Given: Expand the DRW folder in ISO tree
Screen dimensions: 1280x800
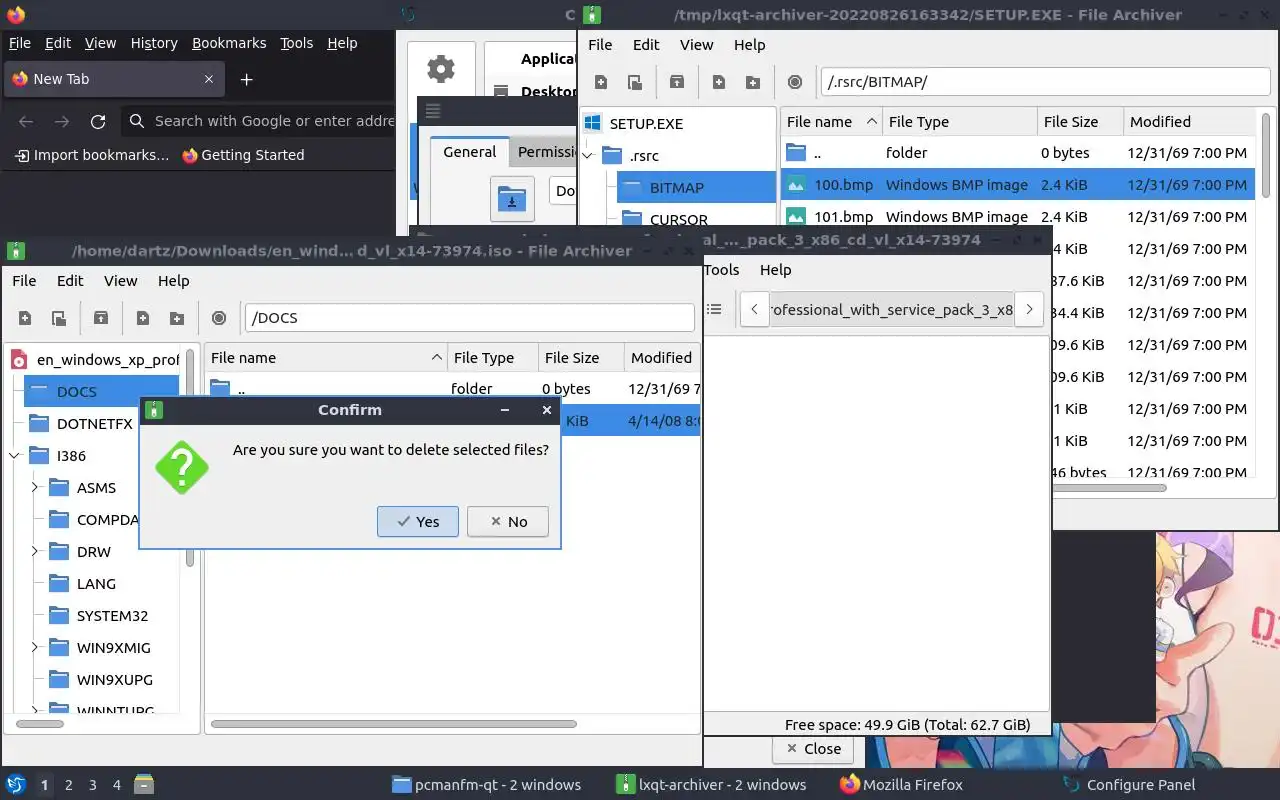Looking at the screenshot, I should [35, 552].
